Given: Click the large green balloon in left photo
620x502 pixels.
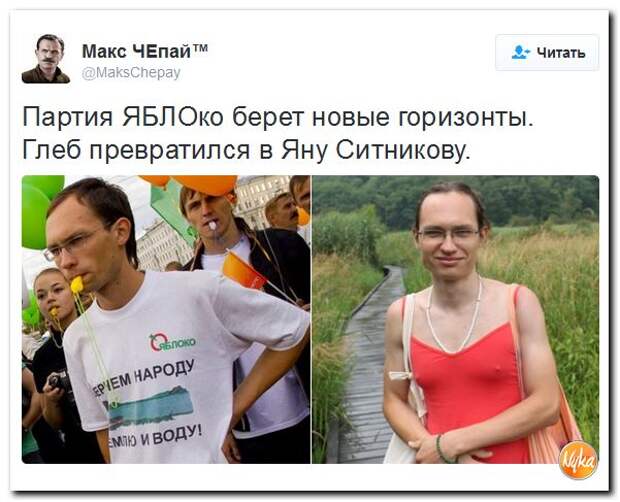Looking at the screenshot, I should [x=34, y=217].
